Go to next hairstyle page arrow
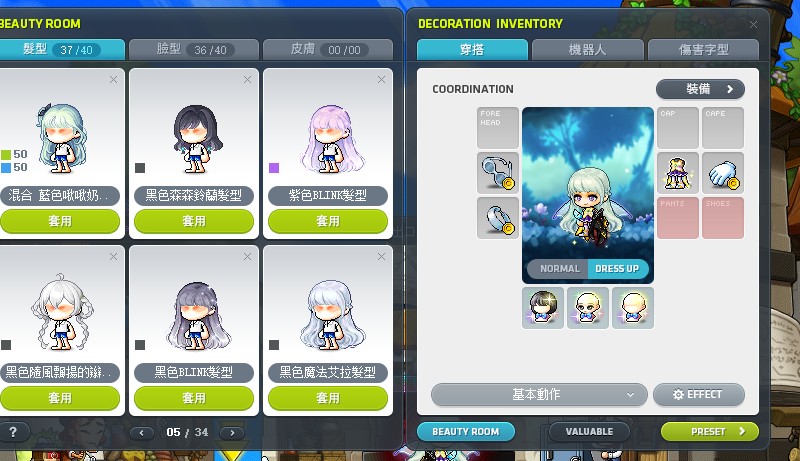 pos(232,432)
